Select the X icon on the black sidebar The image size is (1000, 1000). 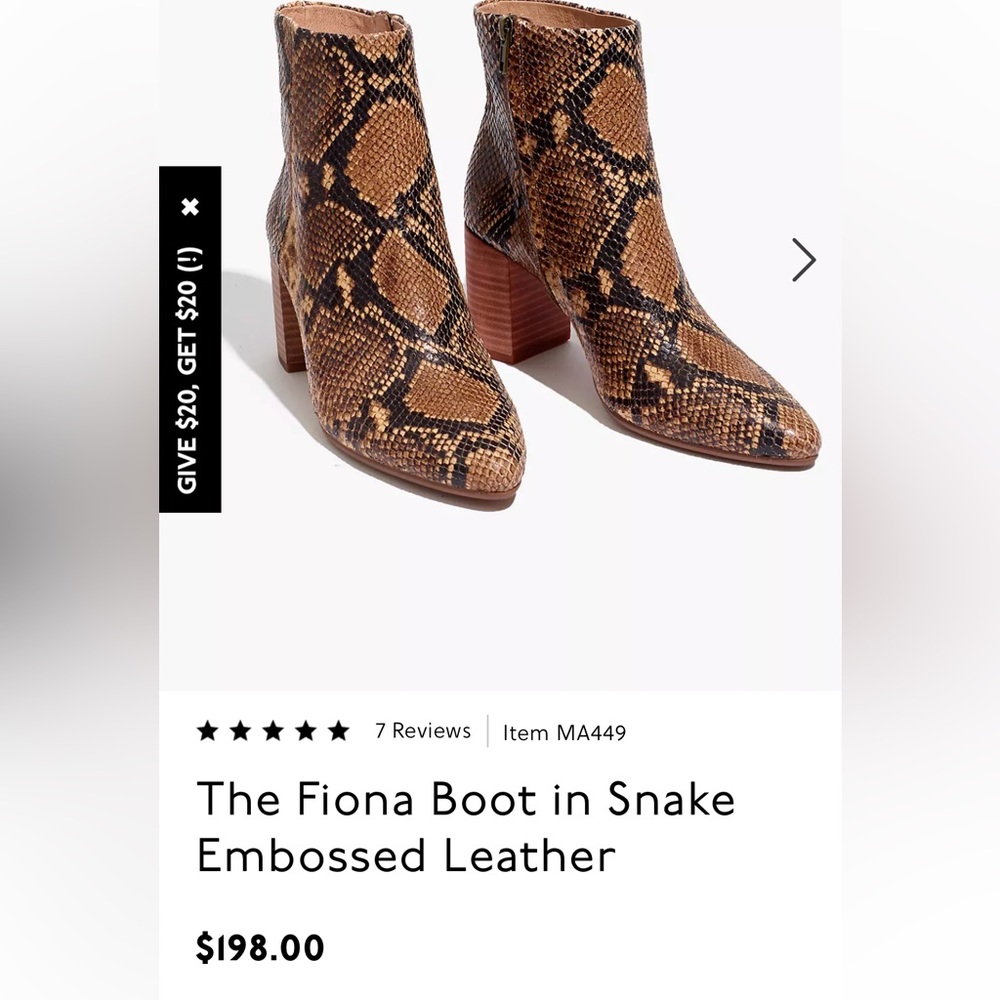190,206
